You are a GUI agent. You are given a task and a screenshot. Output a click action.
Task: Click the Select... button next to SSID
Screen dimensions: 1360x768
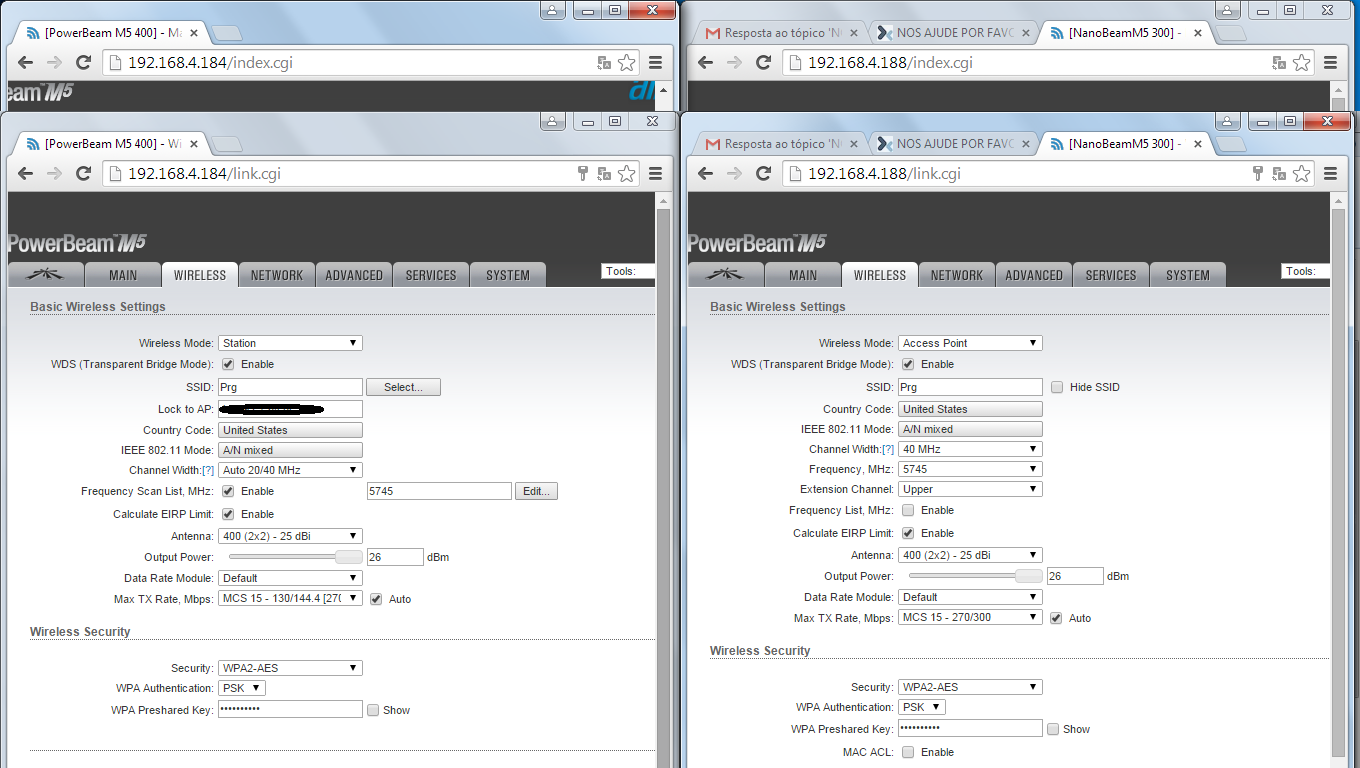(x=403, y=387)
